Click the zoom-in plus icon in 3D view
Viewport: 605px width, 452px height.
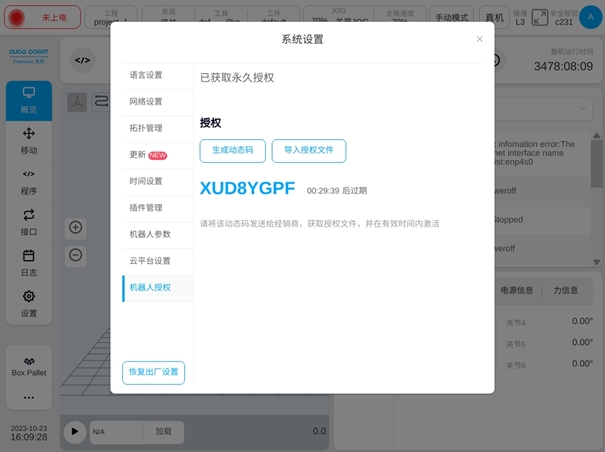(76, 227)
